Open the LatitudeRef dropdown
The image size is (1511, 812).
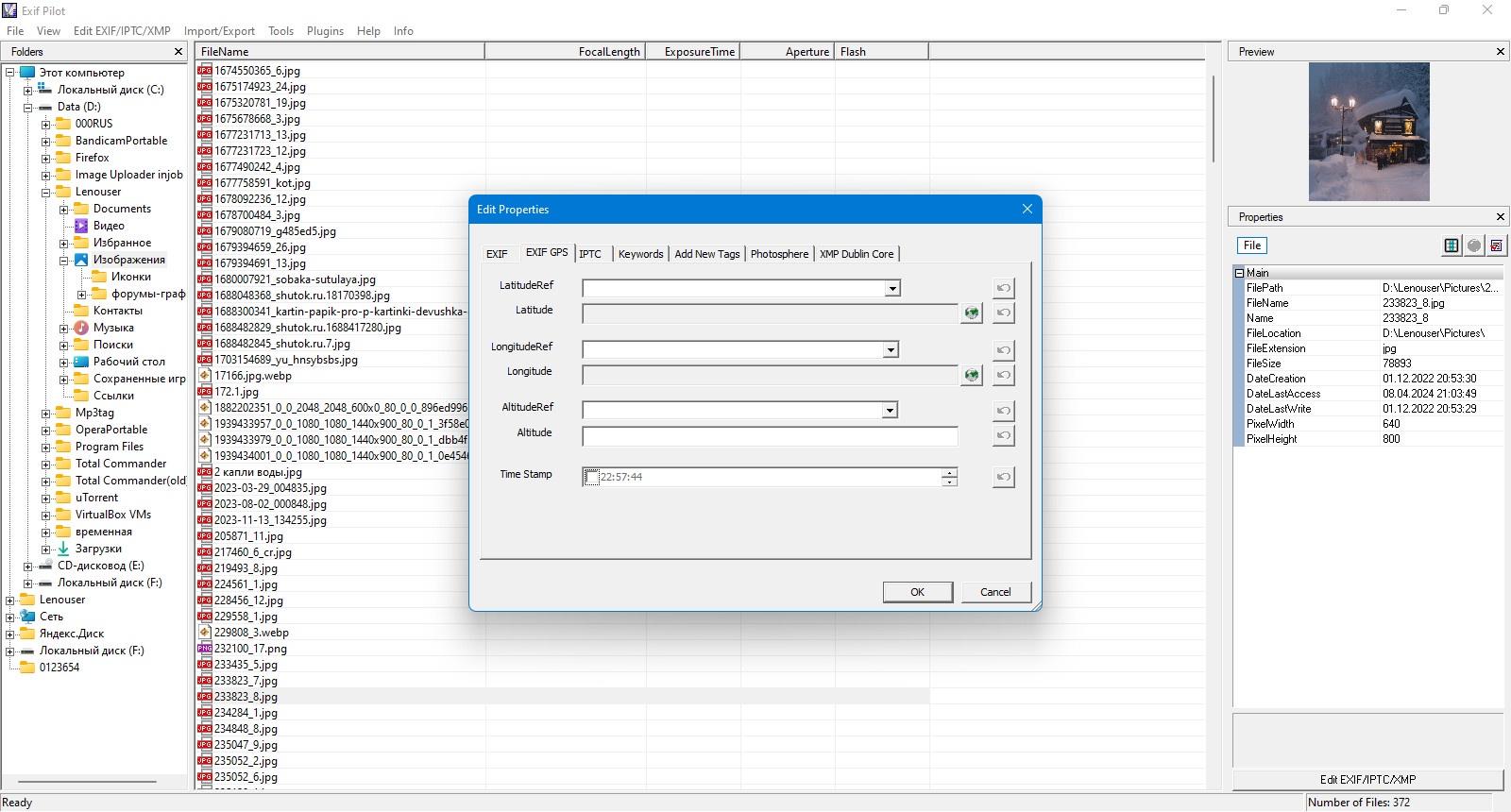tap(892, 288)
